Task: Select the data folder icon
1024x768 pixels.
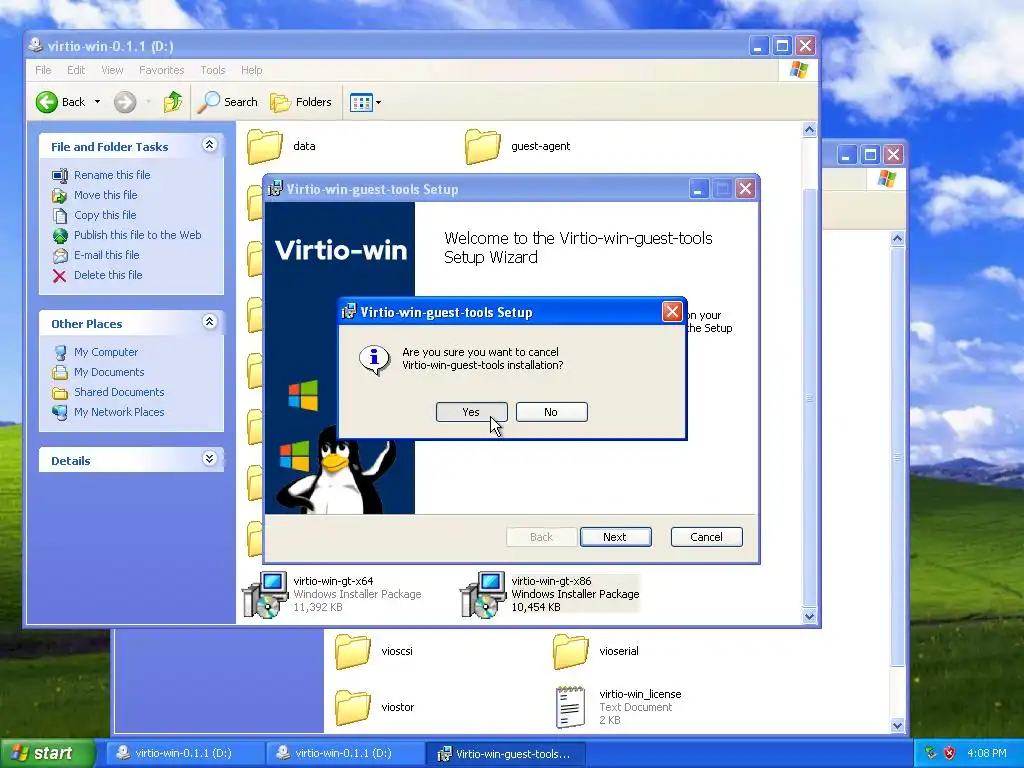Action: click(264, 146)
